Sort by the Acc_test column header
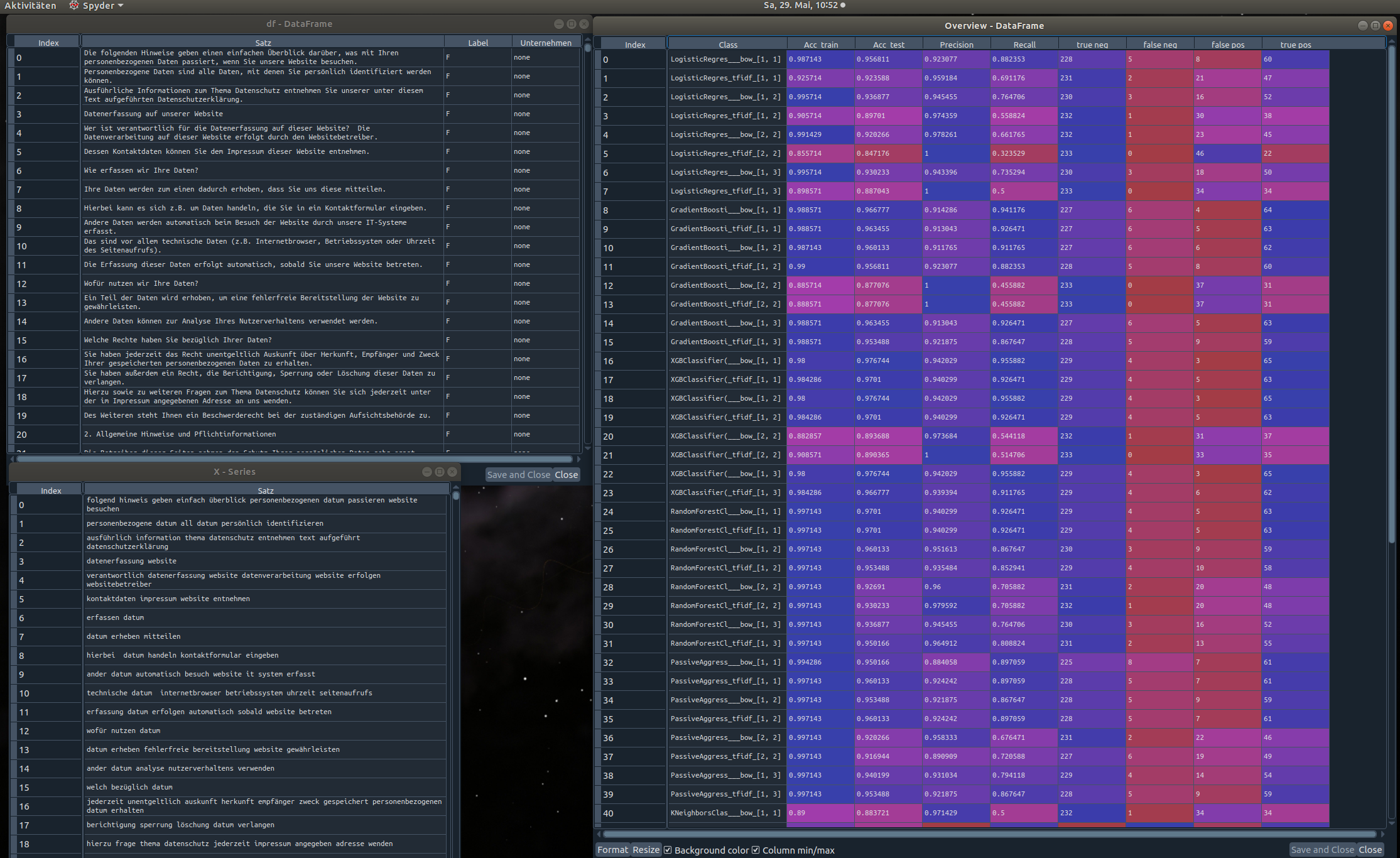1400x858 pixels. tap(888, 45)
